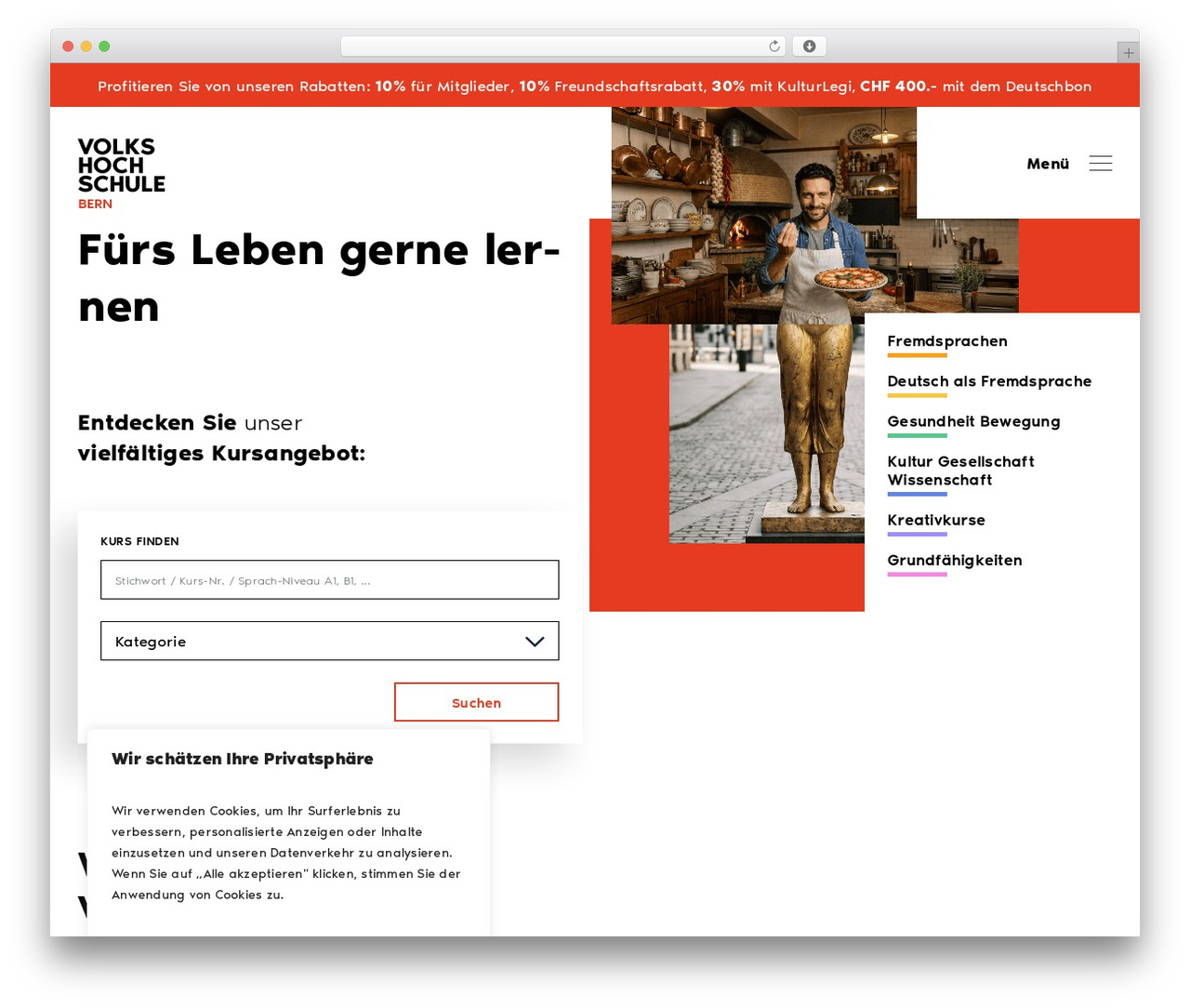Click the 'KURS FINDEN' label
1190x1008 pixels.
(139, 541)
